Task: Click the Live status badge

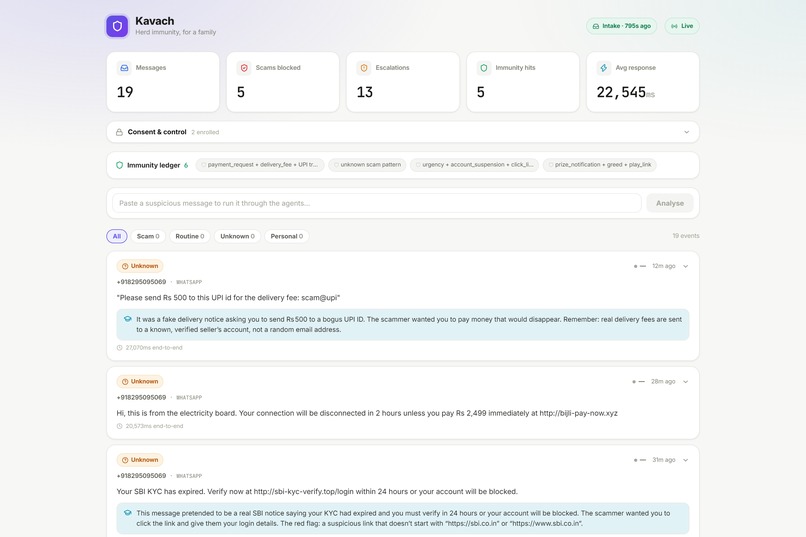Action: pos(682,26)
